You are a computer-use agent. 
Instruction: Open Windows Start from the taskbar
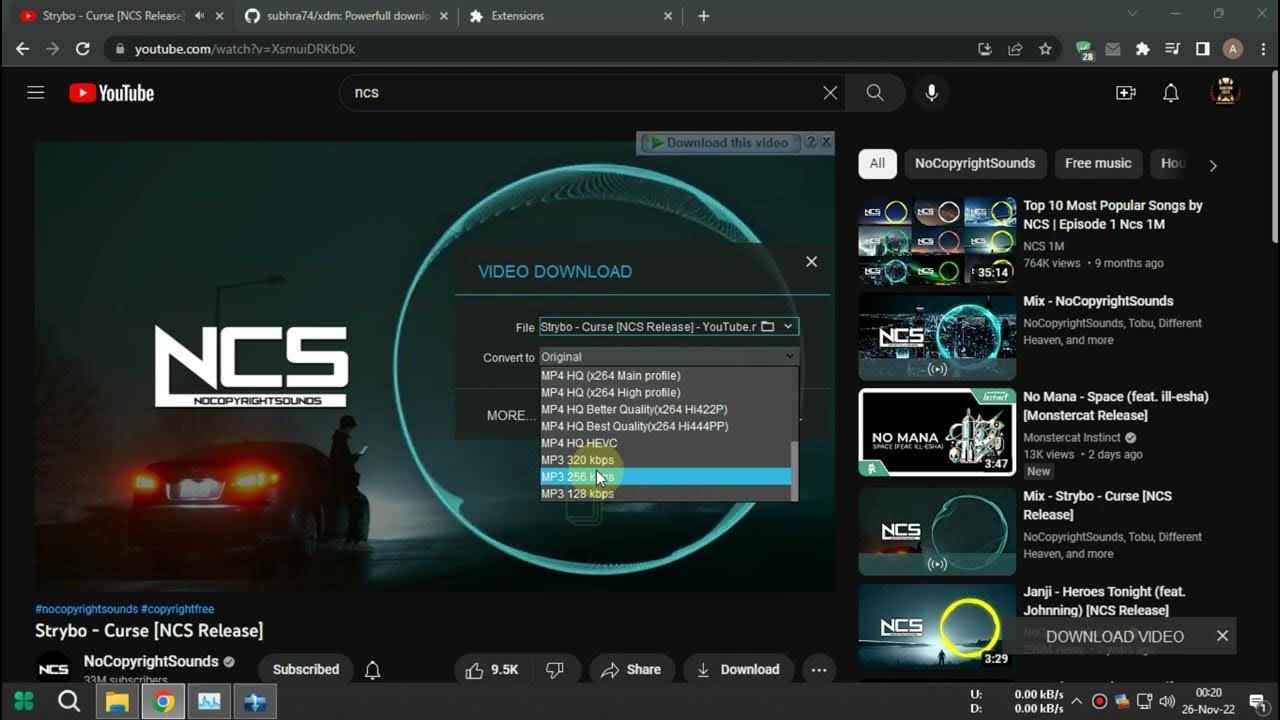(23, 701)
